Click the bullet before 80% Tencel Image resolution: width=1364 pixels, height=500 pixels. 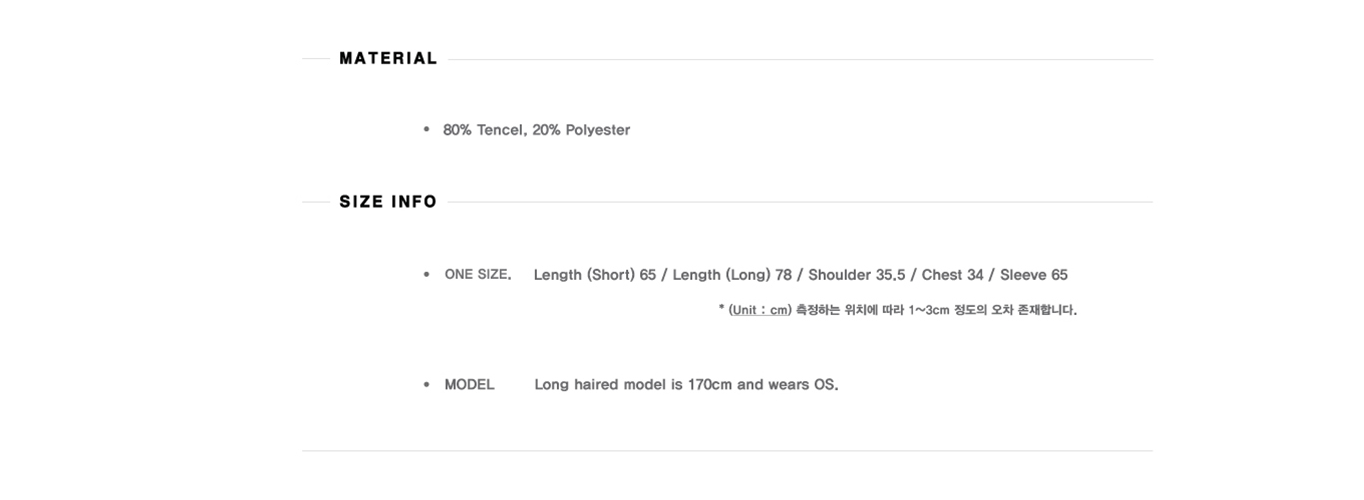(x=427, y=129)
